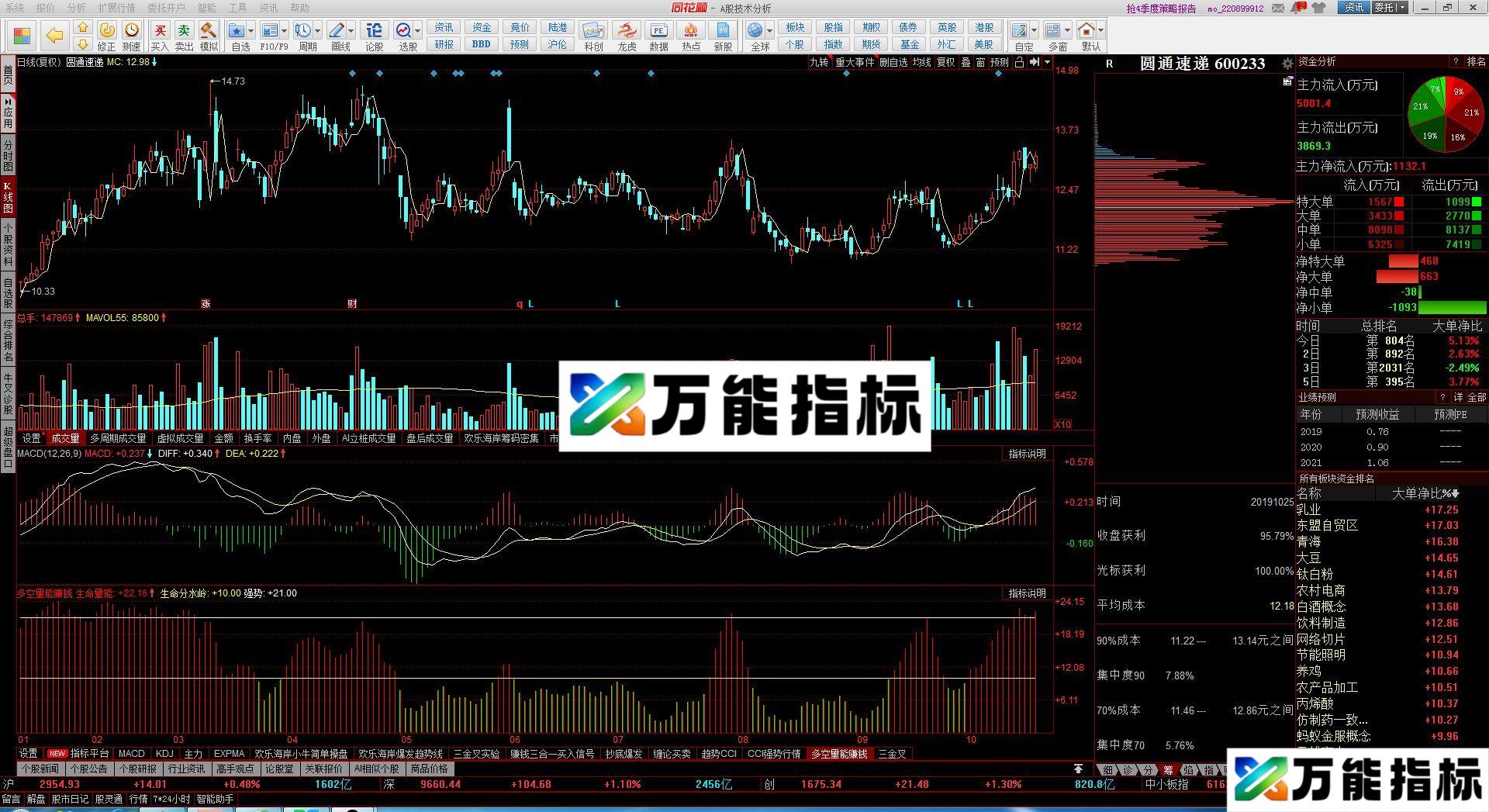Image resolution: width=1489 pixels, height=812 pixels.
Task: Toggle 均线 moving average lines
Action: tap(921, 62)
